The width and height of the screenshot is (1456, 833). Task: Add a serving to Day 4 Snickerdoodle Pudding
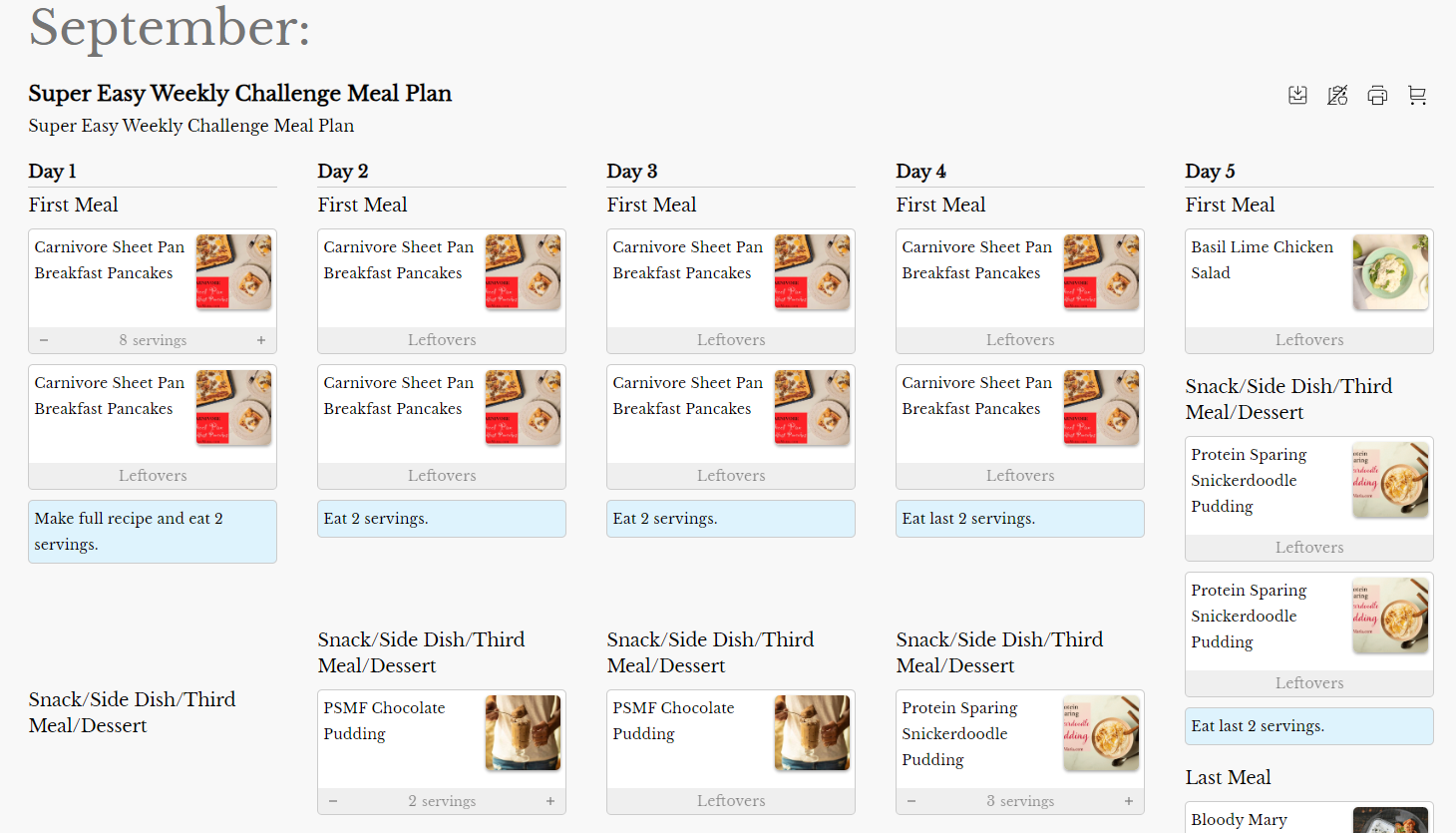pos(1129,801)
